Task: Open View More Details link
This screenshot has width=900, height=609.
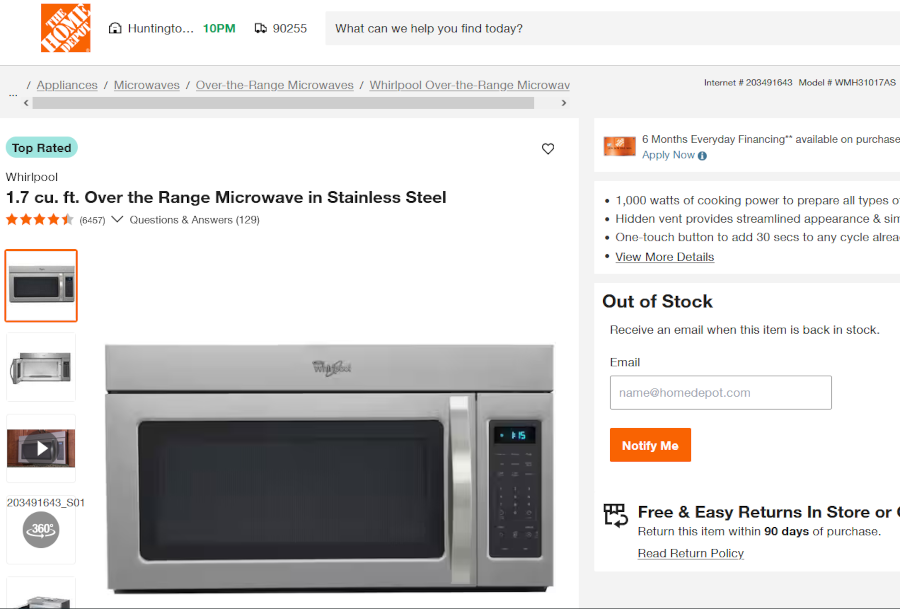Action: [x=665, y=257]
